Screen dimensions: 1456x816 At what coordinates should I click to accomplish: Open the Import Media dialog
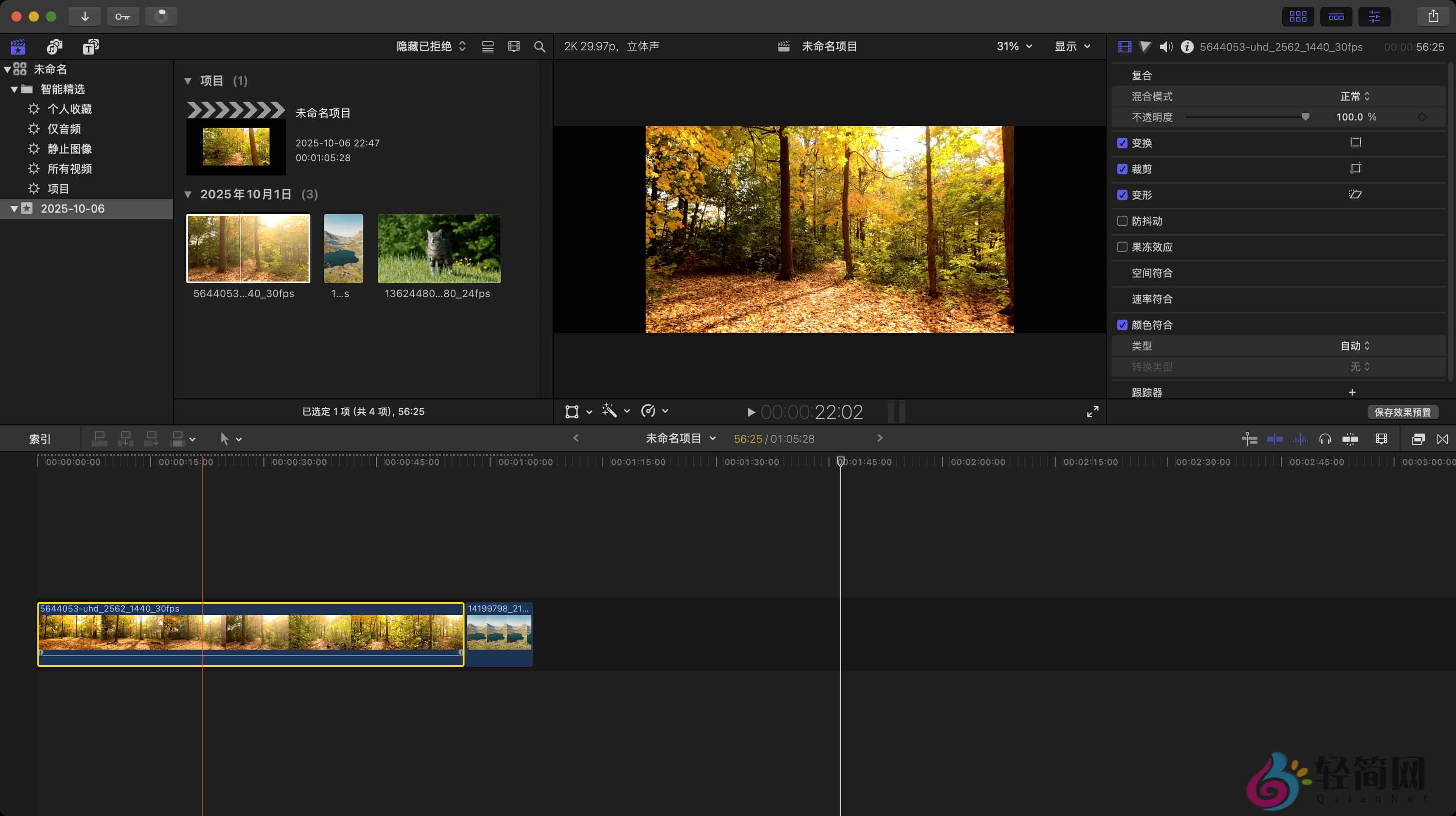point(85,16)
